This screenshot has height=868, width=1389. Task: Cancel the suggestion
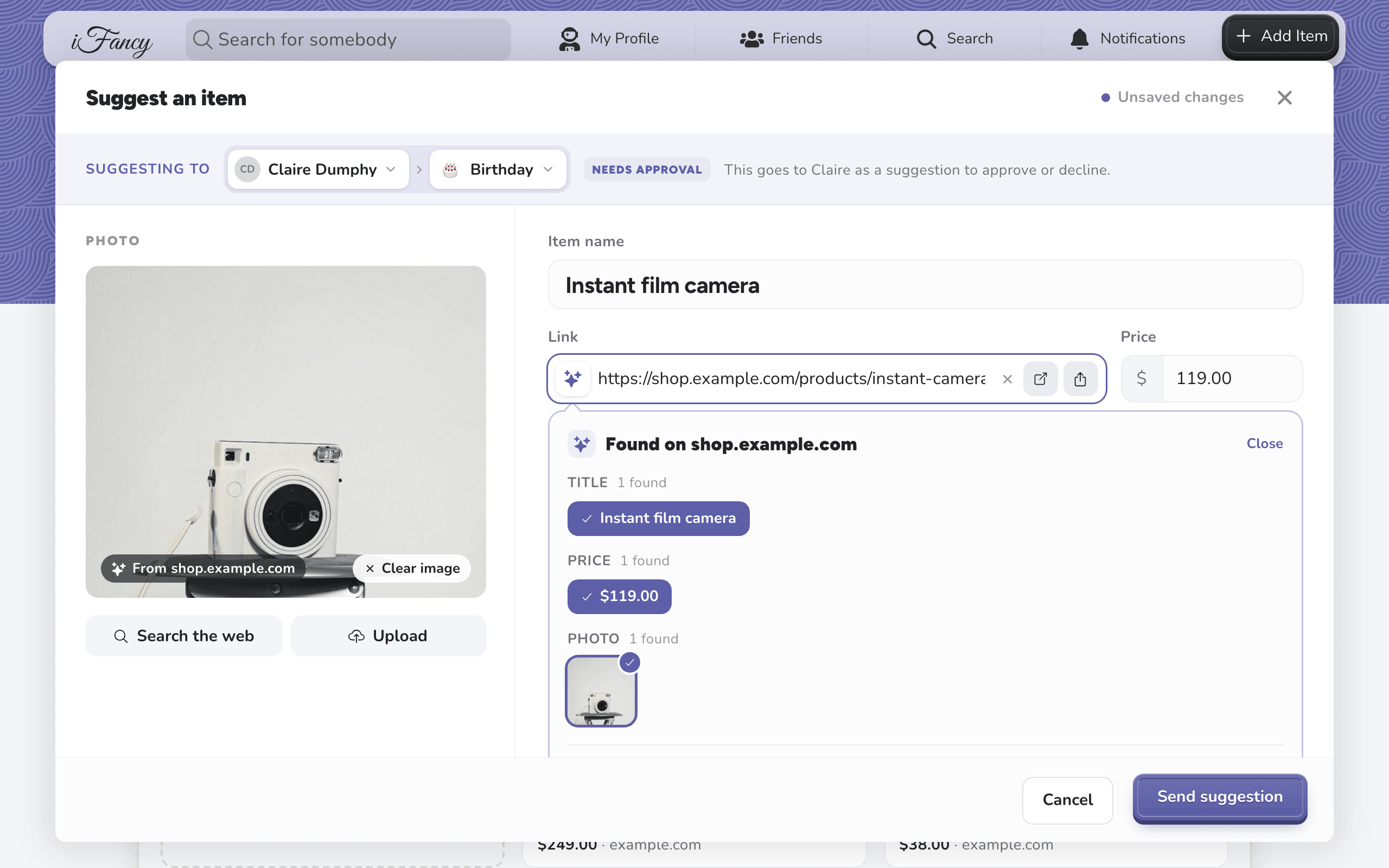coord(1067,800)
